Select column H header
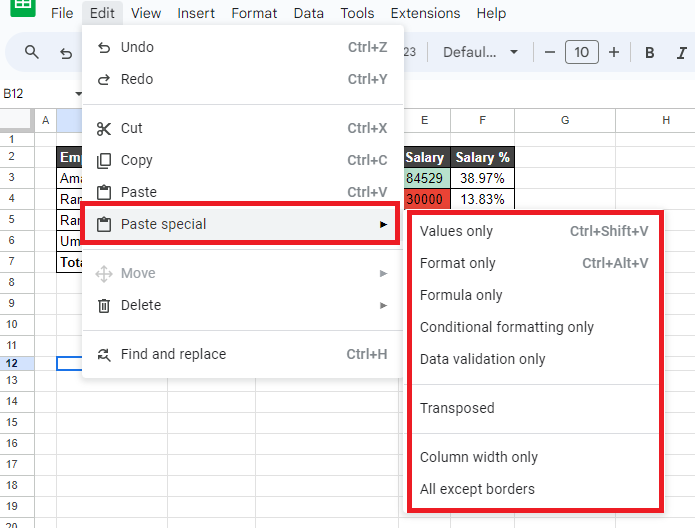This screenshot has height=528, width=695. pos(656,121)
